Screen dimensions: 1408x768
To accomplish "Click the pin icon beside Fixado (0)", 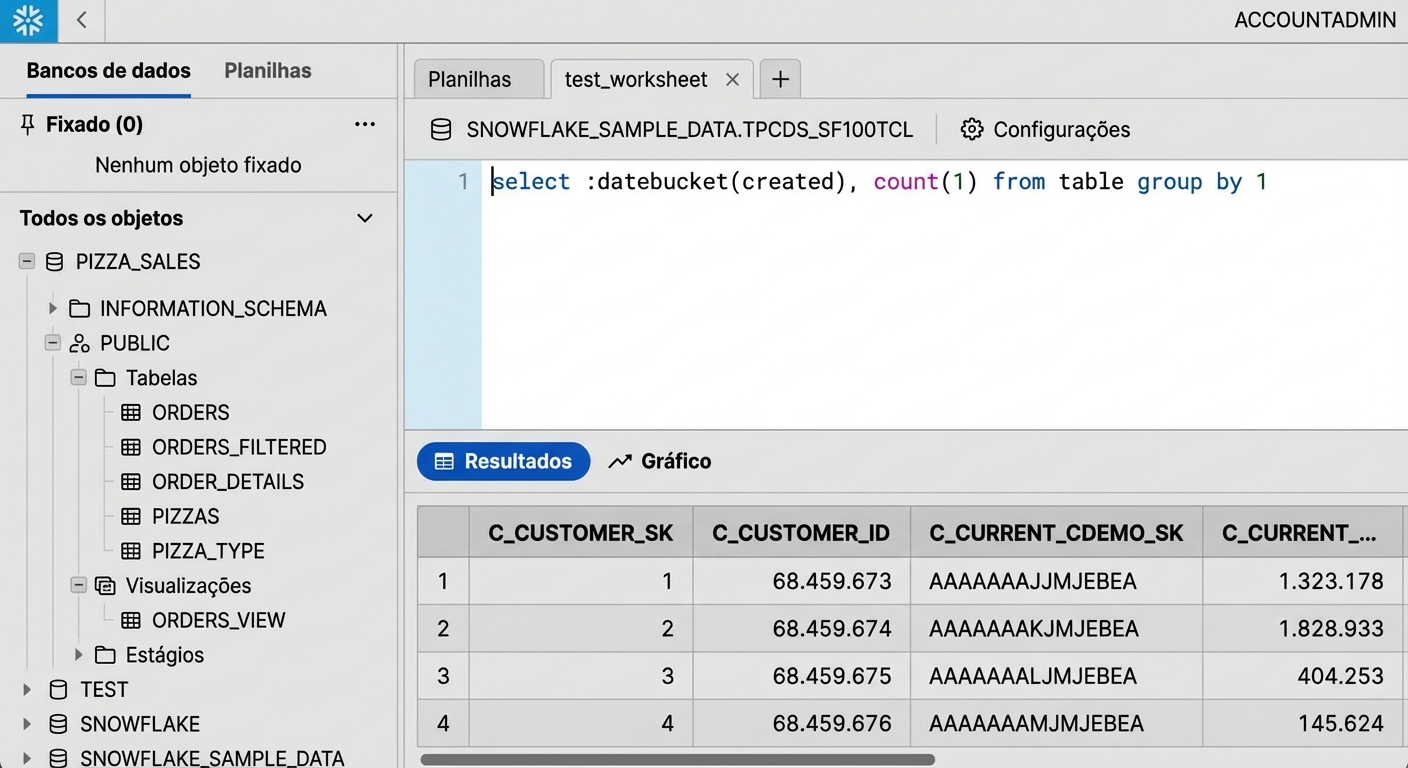I will click(27, 125).
